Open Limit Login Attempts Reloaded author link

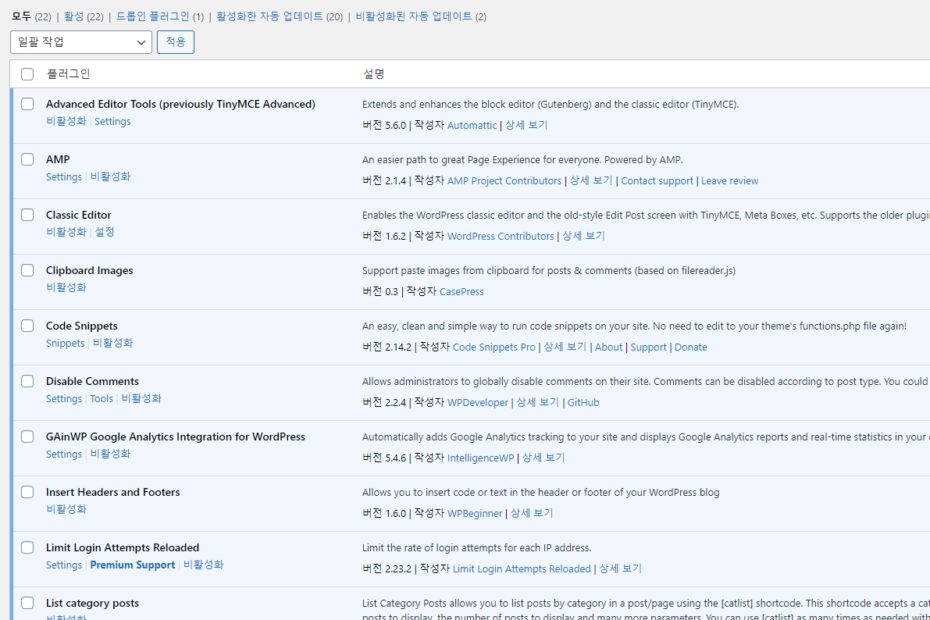(521, 569)
